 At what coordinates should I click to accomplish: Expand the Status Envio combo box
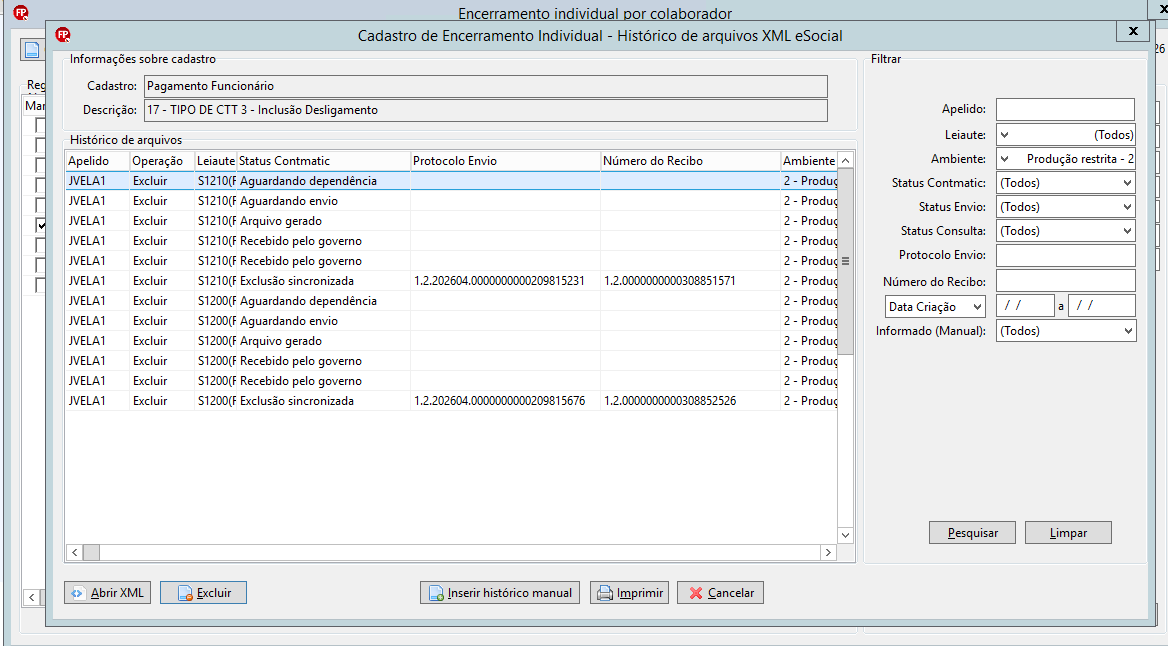1127,206
